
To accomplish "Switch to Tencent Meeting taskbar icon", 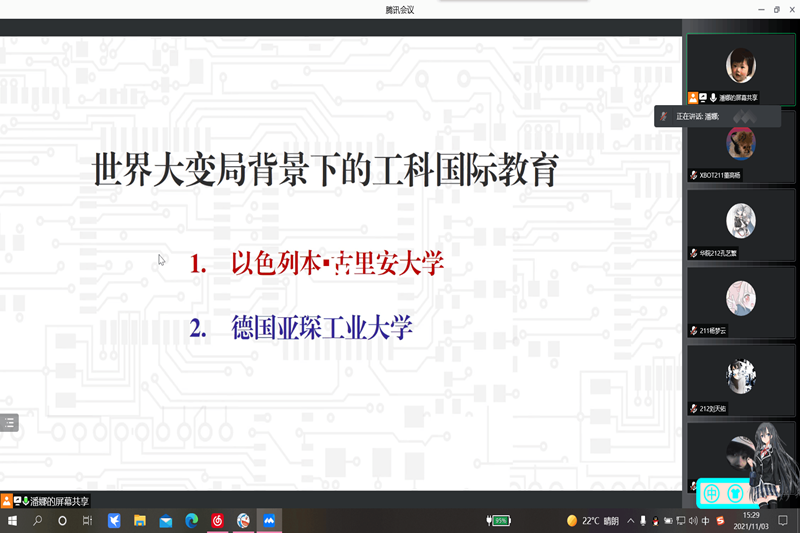I will tap(269, 521).
